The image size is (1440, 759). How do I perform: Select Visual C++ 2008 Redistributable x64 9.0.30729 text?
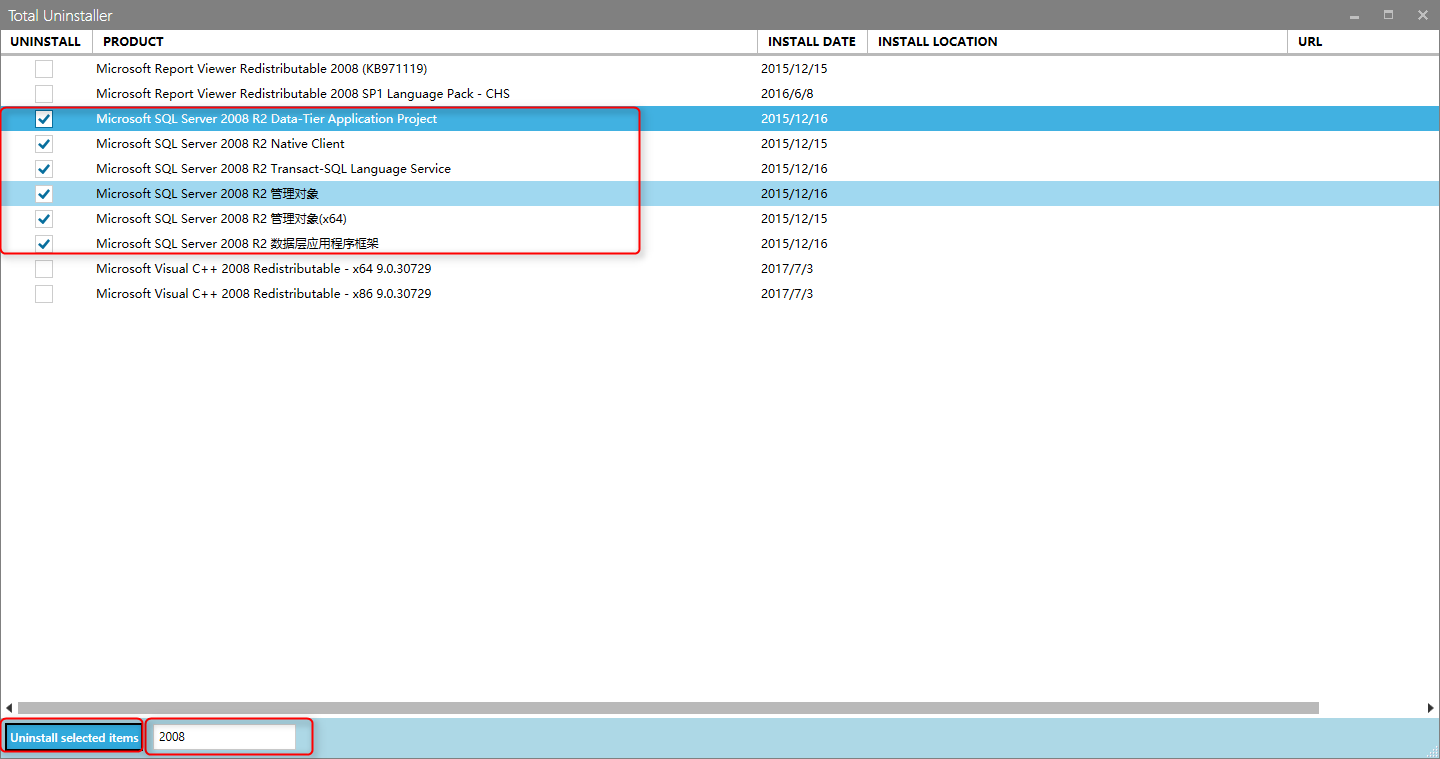(264, 269)
